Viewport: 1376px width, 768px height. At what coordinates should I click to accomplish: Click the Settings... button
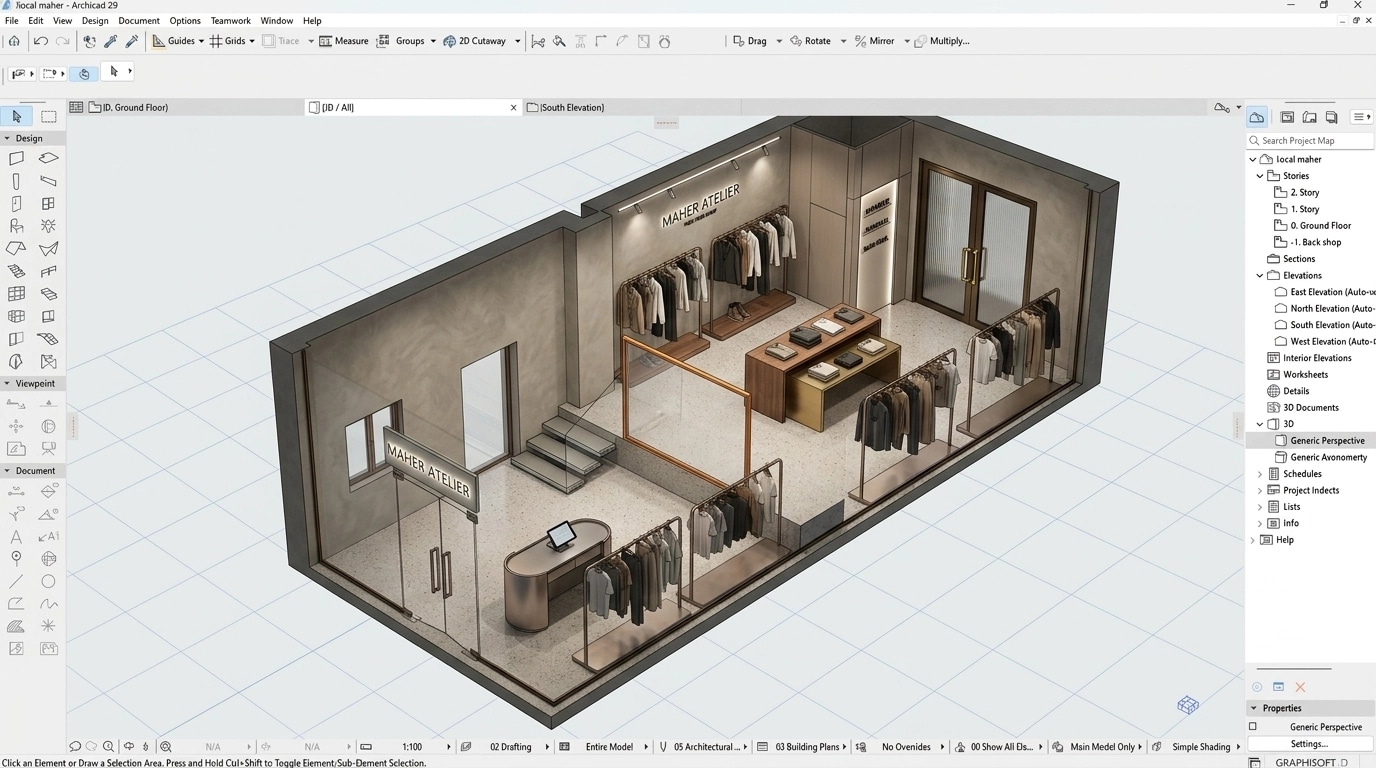[1309, 744]
